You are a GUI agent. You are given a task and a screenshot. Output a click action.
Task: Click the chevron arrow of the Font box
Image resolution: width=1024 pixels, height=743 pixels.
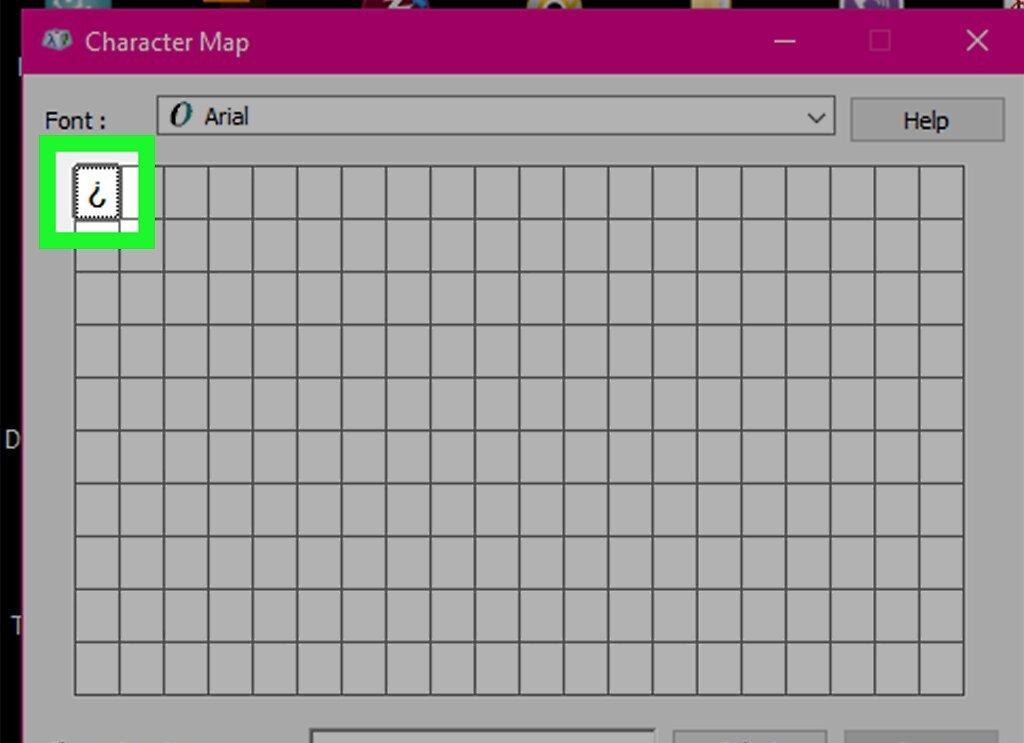tap(816, 118)
